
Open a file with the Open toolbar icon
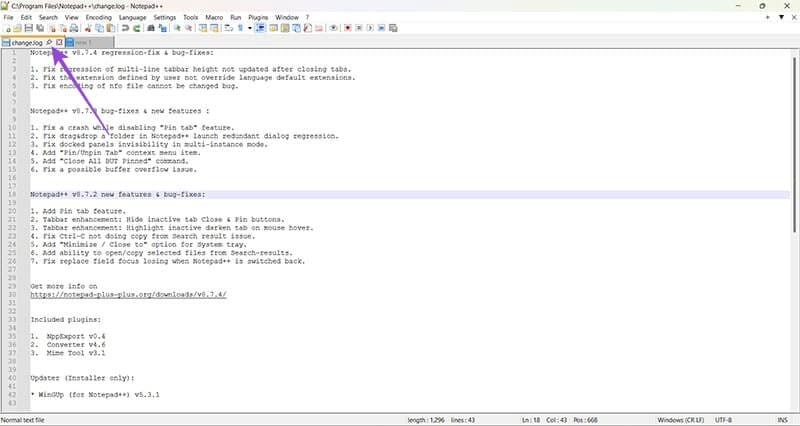click(17, 28)
